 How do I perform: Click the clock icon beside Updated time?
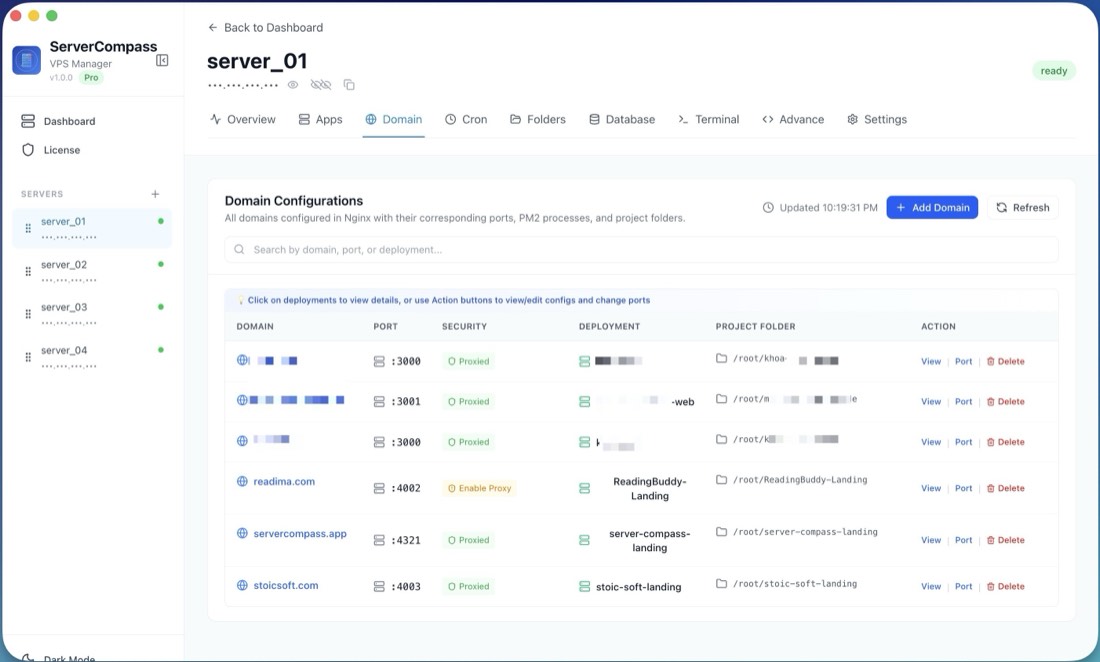[x=768, y=208]
